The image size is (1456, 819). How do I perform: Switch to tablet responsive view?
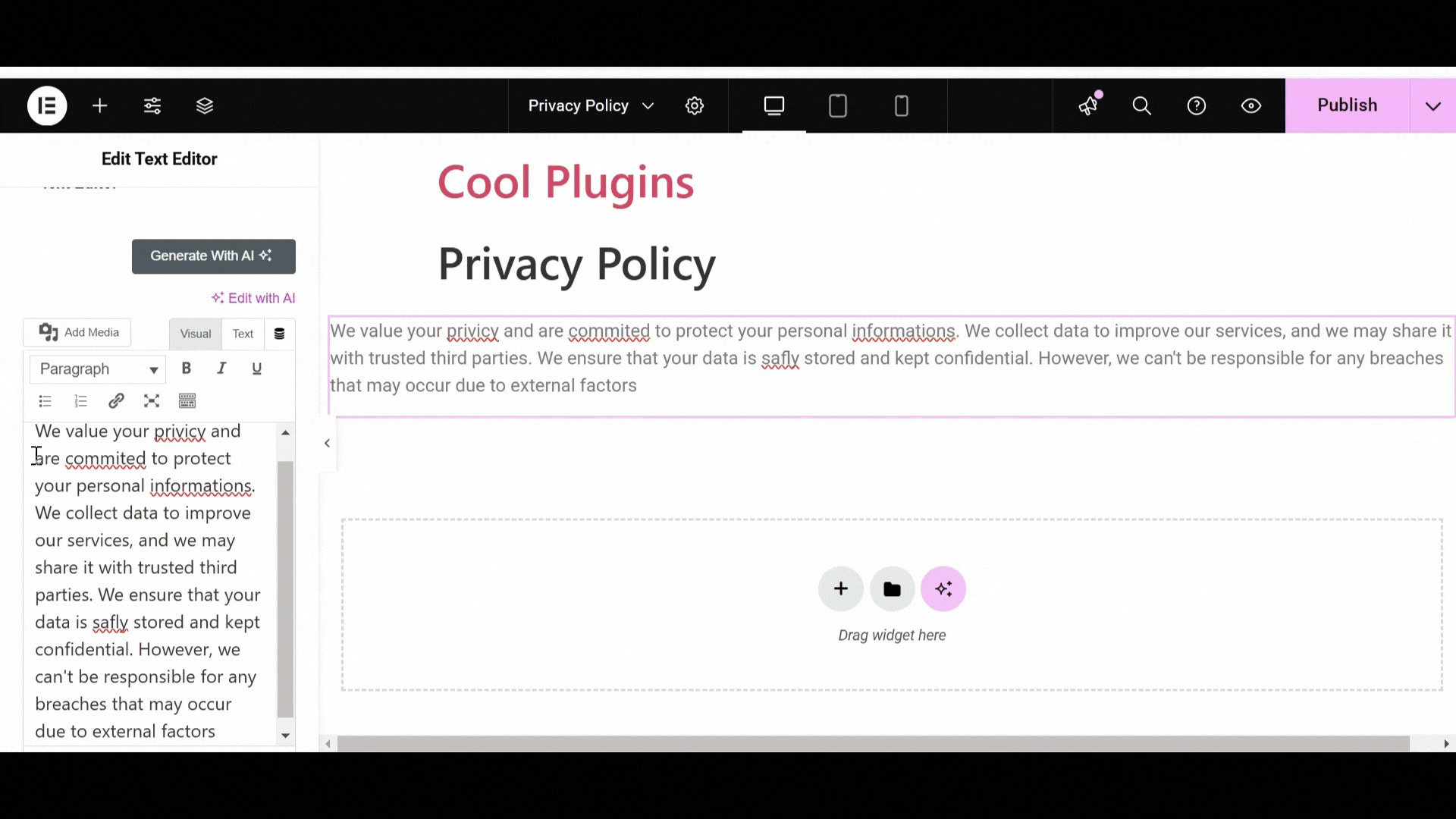(x=838, y=105)
